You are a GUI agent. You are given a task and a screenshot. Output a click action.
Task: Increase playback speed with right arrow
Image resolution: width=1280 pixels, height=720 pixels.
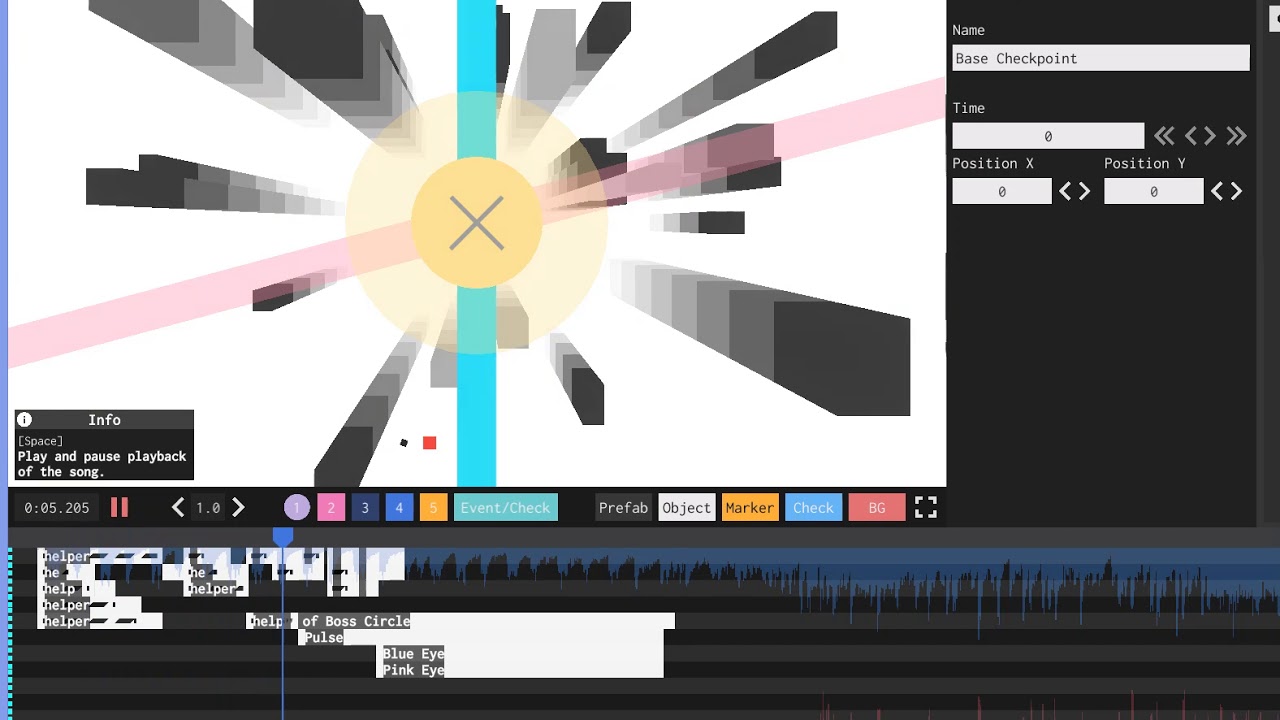[x=238, y=508]
